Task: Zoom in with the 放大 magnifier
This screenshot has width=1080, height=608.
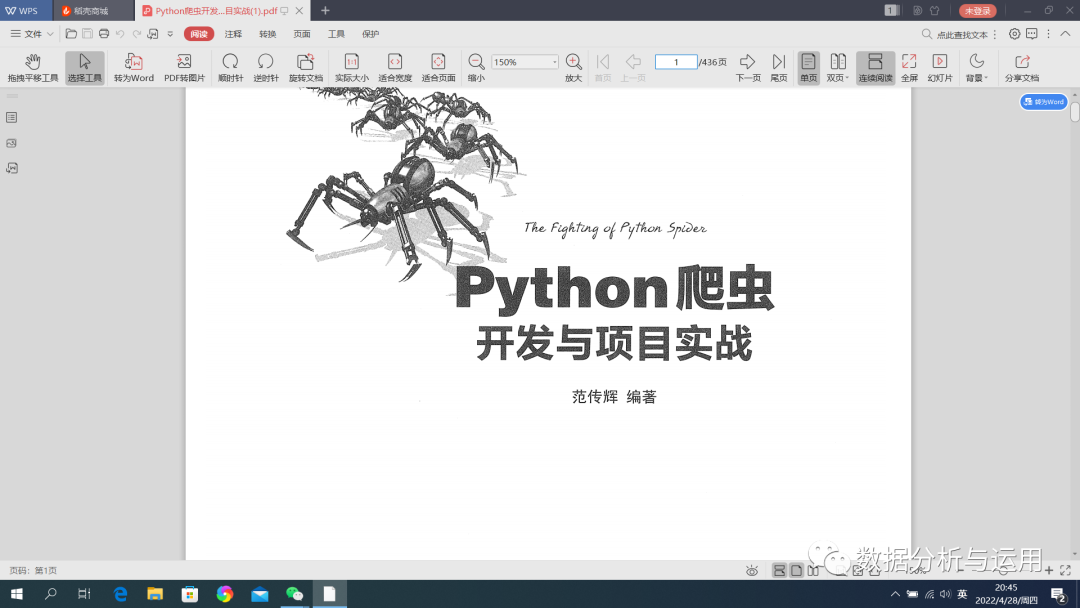Action: [573, 67]
